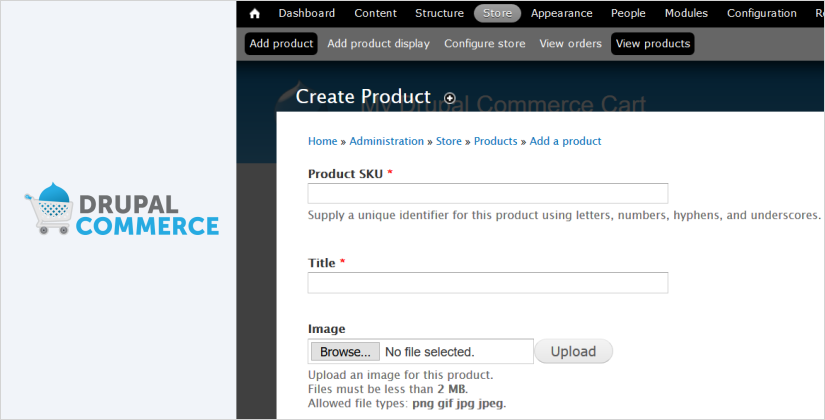Go to the Structure menu
The height and width of the screenshot is (420, 825).
click(439, 14)
